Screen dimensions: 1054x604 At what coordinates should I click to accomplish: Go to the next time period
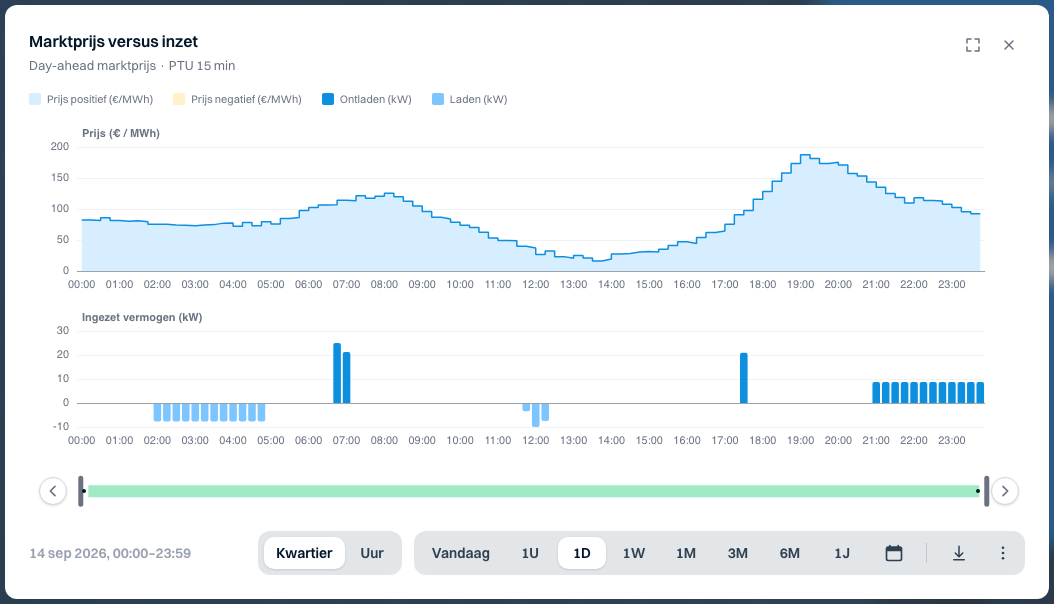[1005, 491]
